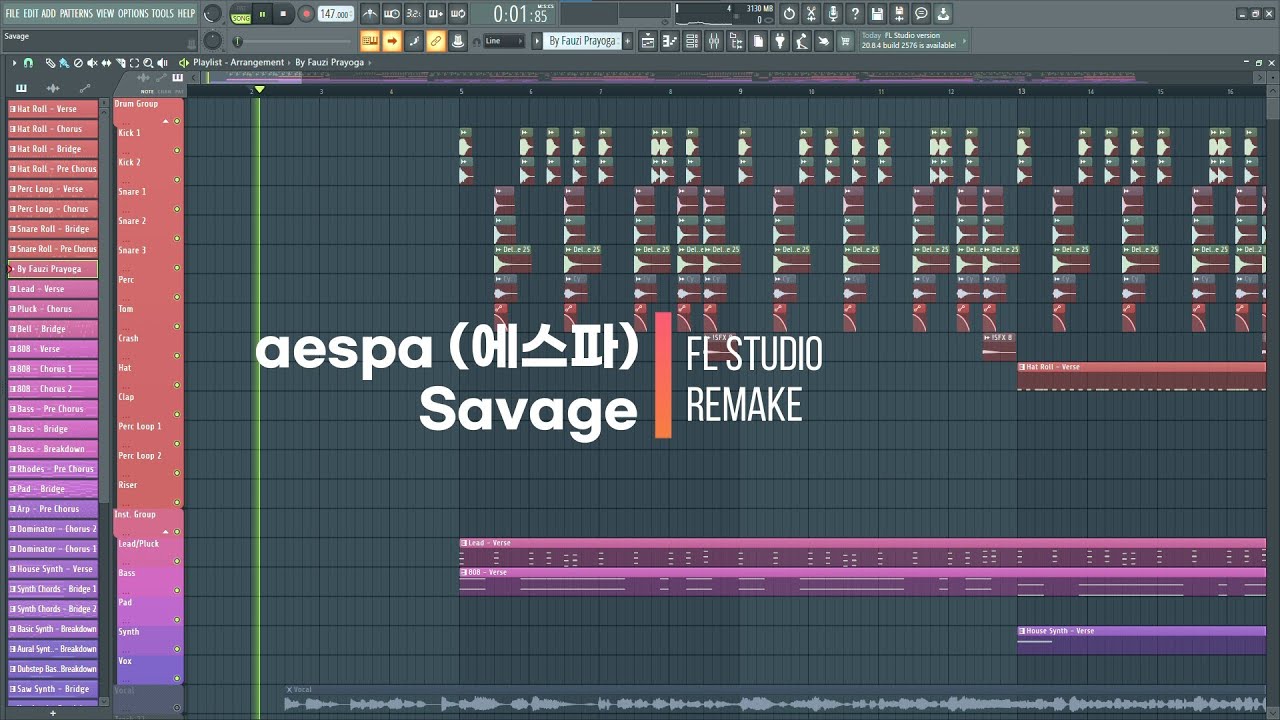
Task: Select the playlist Zoom magnifier tool
Action: [x=148, y=63]
